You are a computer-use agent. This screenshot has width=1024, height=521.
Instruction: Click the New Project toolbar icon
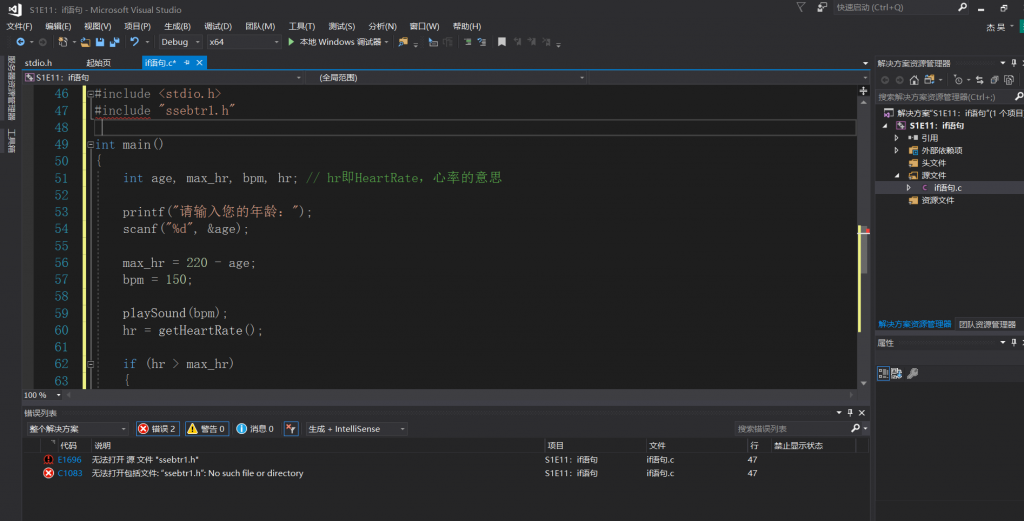click(x=63, y=42)
